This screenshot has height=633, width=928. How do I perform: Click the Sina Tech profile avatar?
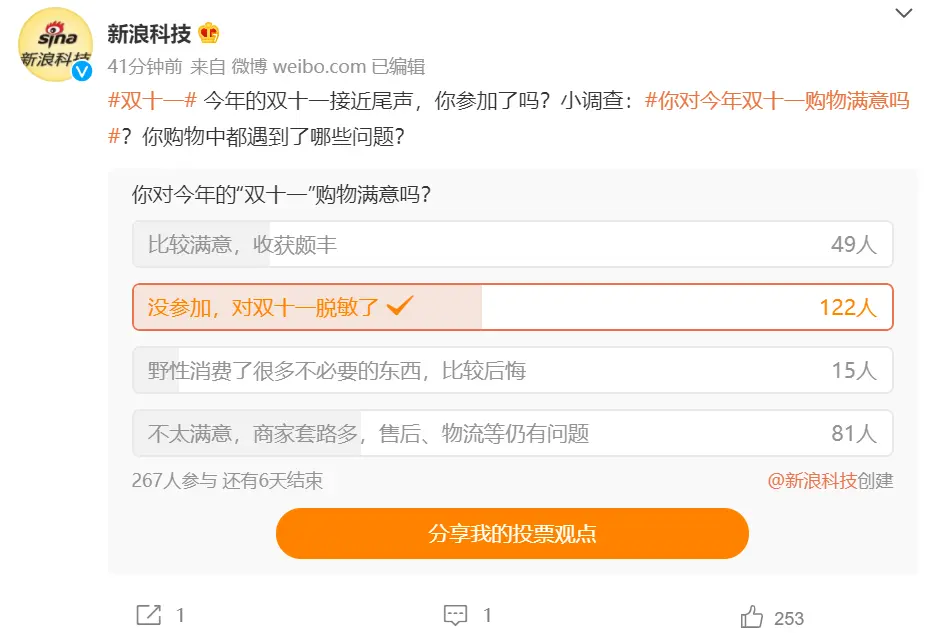tap(56, 44)
